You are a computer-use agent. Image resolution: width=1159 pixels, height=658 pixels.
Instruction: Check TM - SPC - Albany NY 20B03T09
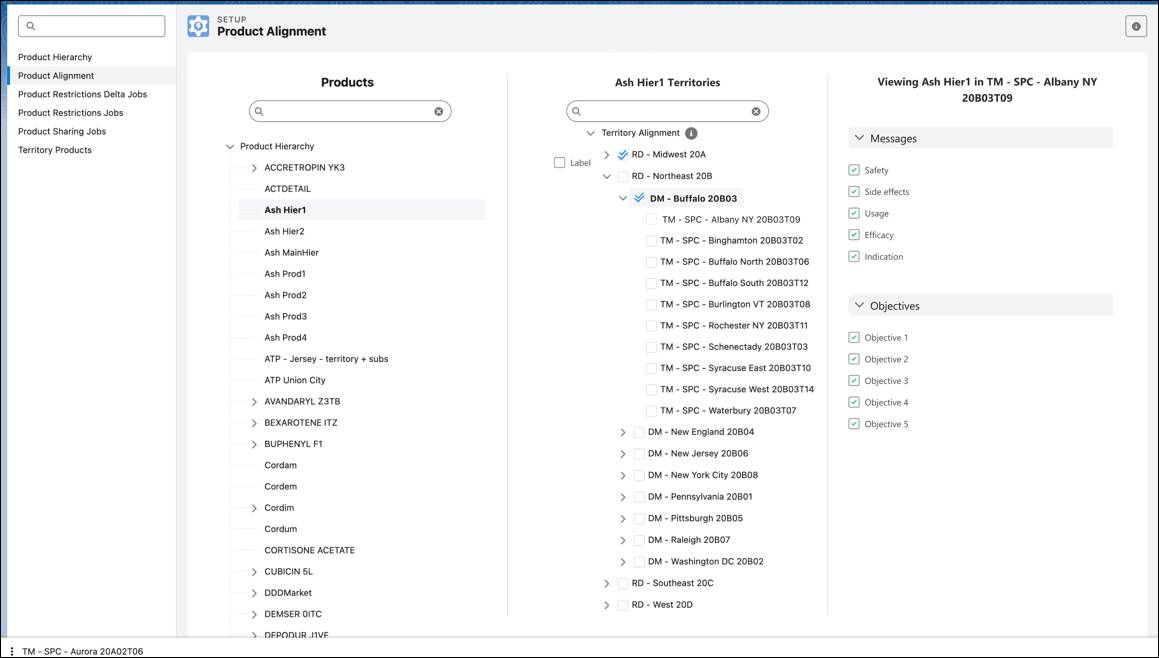pyautogui.click(x=651, y=220)
